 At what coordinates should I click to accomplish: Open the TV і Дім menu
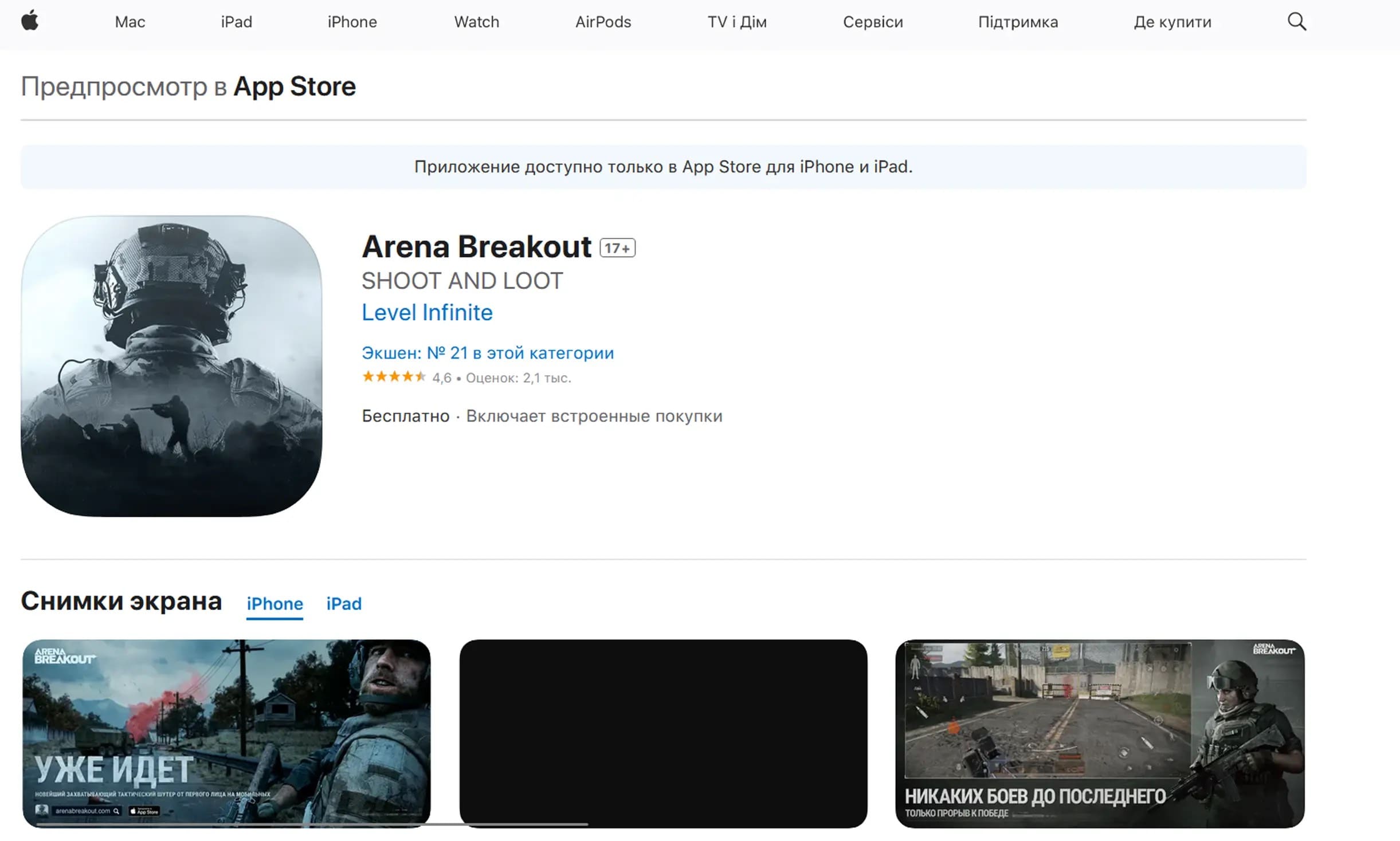(x=737, y=22)
